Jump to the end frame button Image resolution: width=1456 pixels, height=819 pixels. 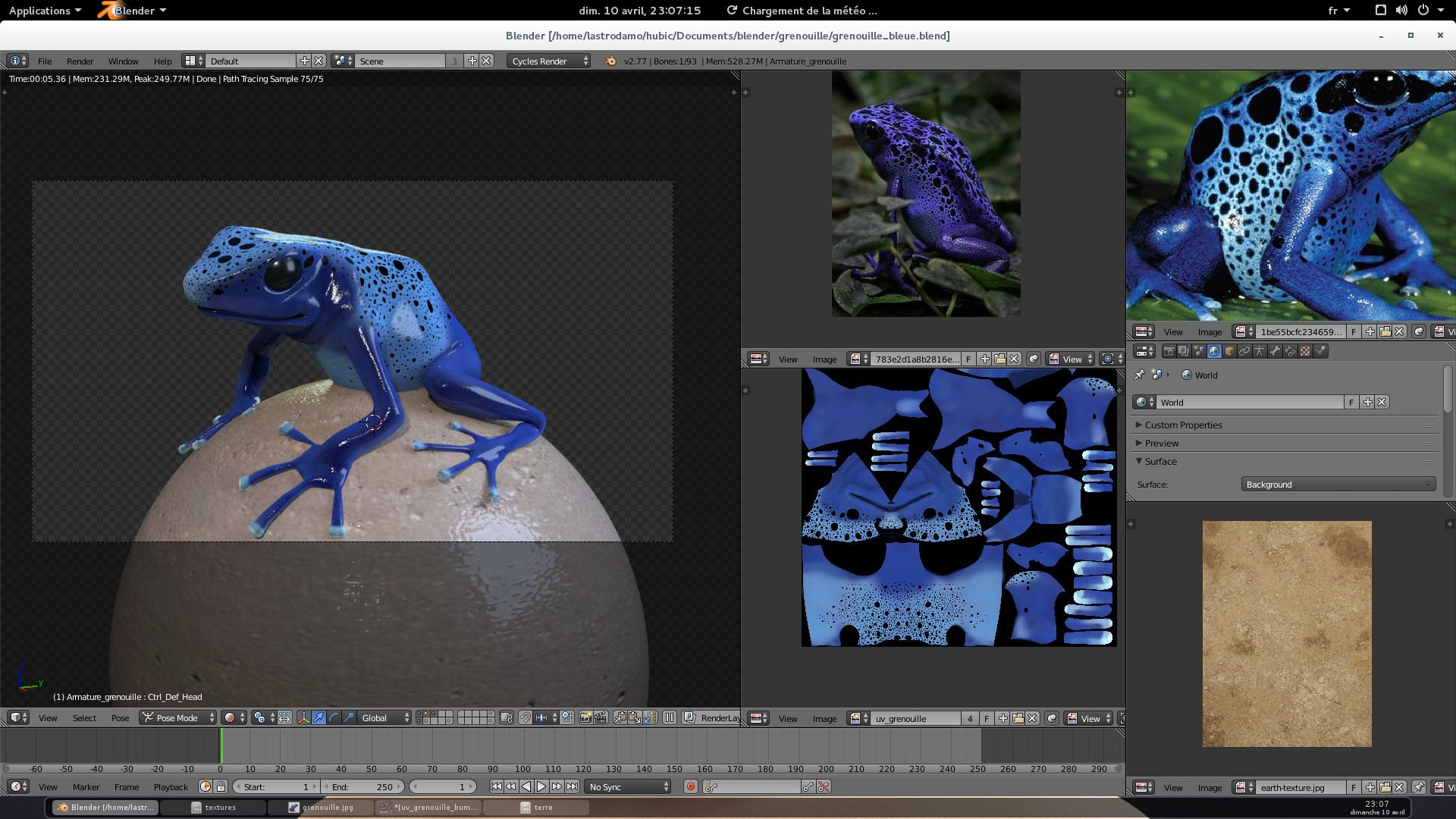[x=572, y=787]
